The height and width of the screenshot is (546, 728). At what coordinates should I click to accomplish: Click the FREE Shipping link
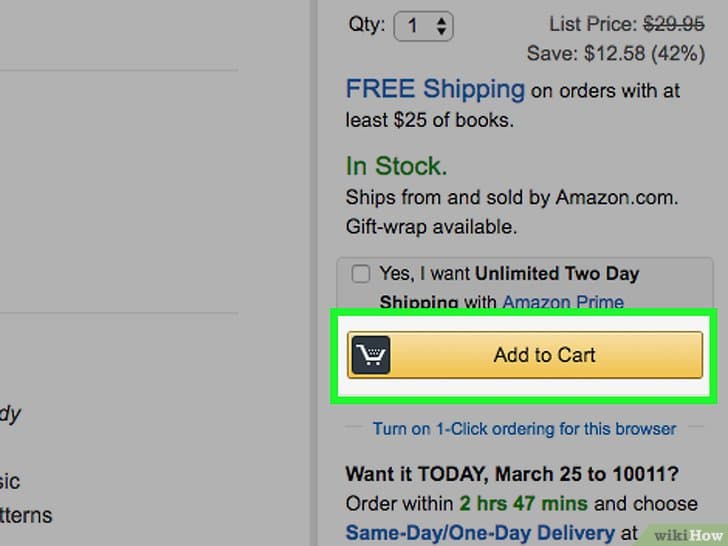pos(435,89)
